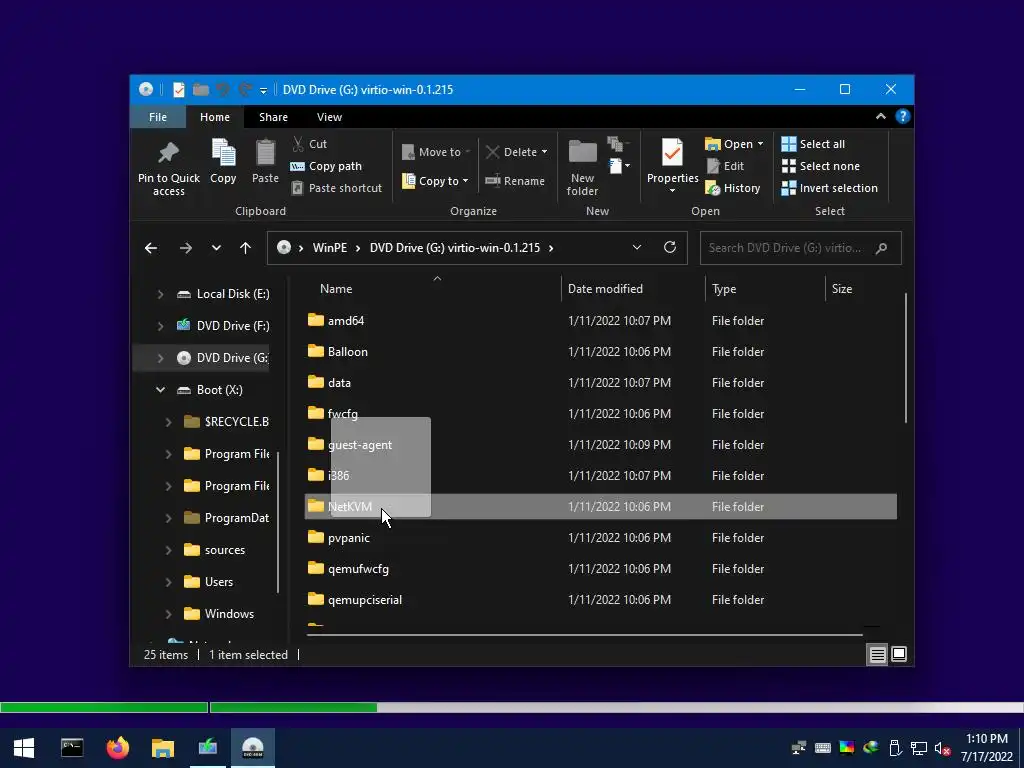Viewport: 1024px width, 768px height.
Task: Customize Quick Access Toolbar dropdown
Action: pos(263,90)
